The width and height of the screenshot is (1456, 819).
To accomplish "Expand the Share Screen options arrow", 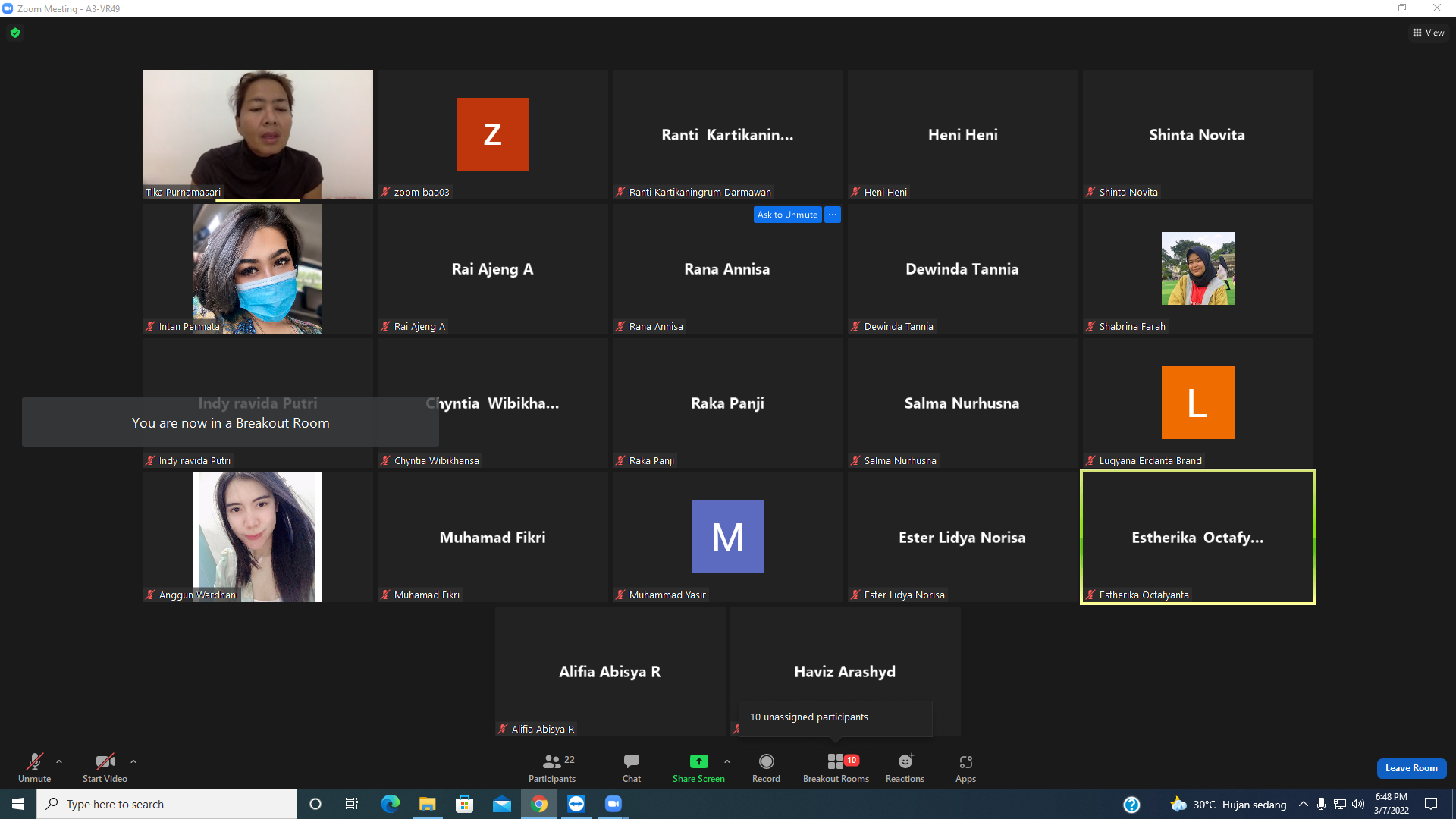I will [x=727, y=761].
